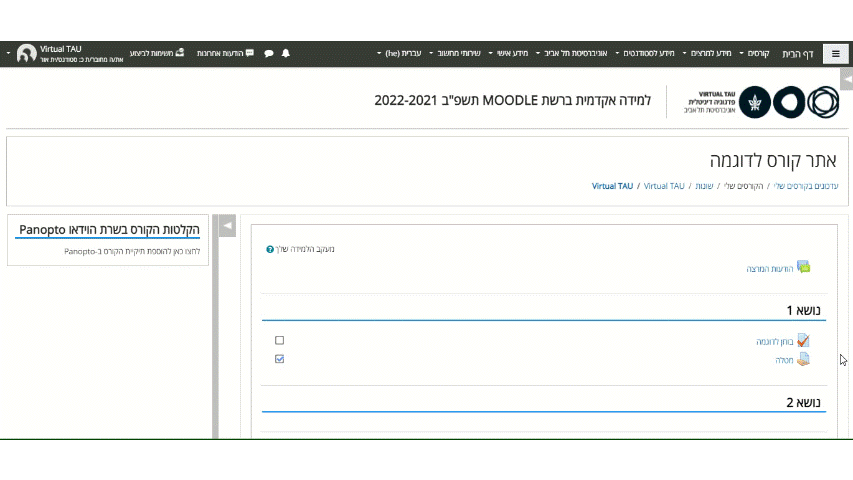Click the notifications bell icon

point(286,53)
